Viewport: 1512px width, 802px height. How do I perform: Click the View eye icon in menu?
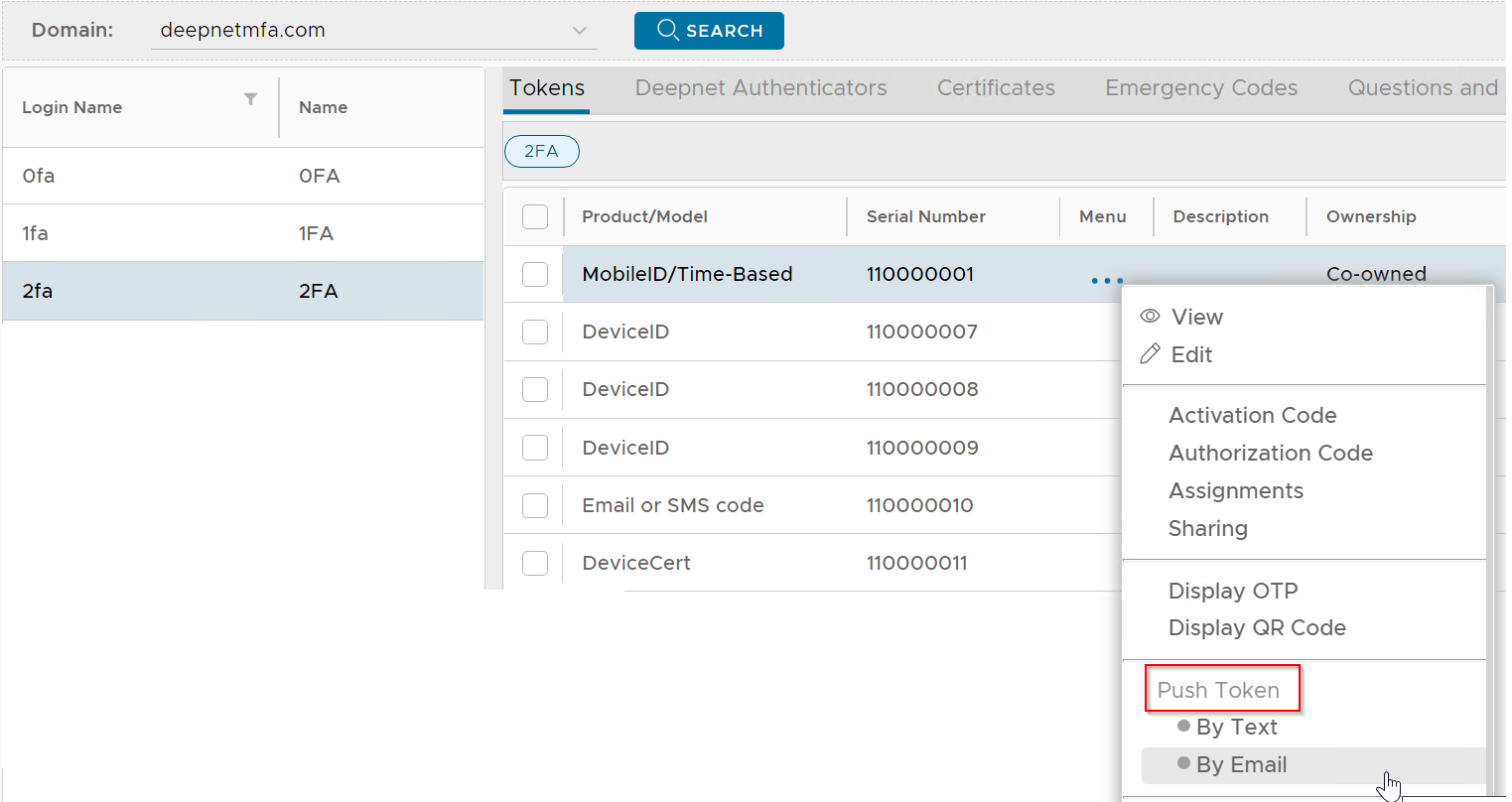pyautogui.click(x=1150, y=317)
